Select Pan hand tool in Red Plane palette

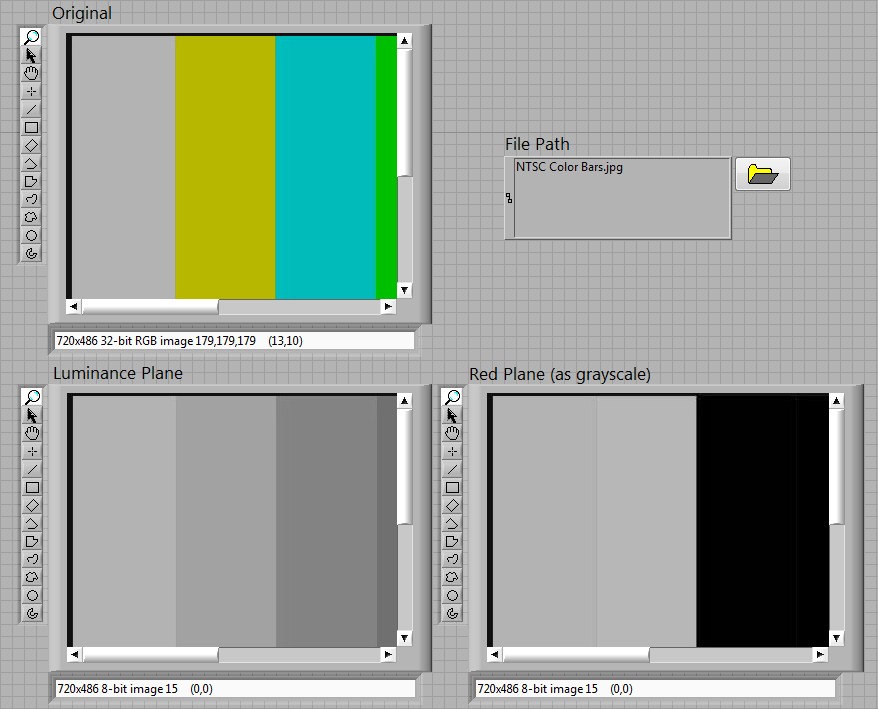click(x=452, y=433)
